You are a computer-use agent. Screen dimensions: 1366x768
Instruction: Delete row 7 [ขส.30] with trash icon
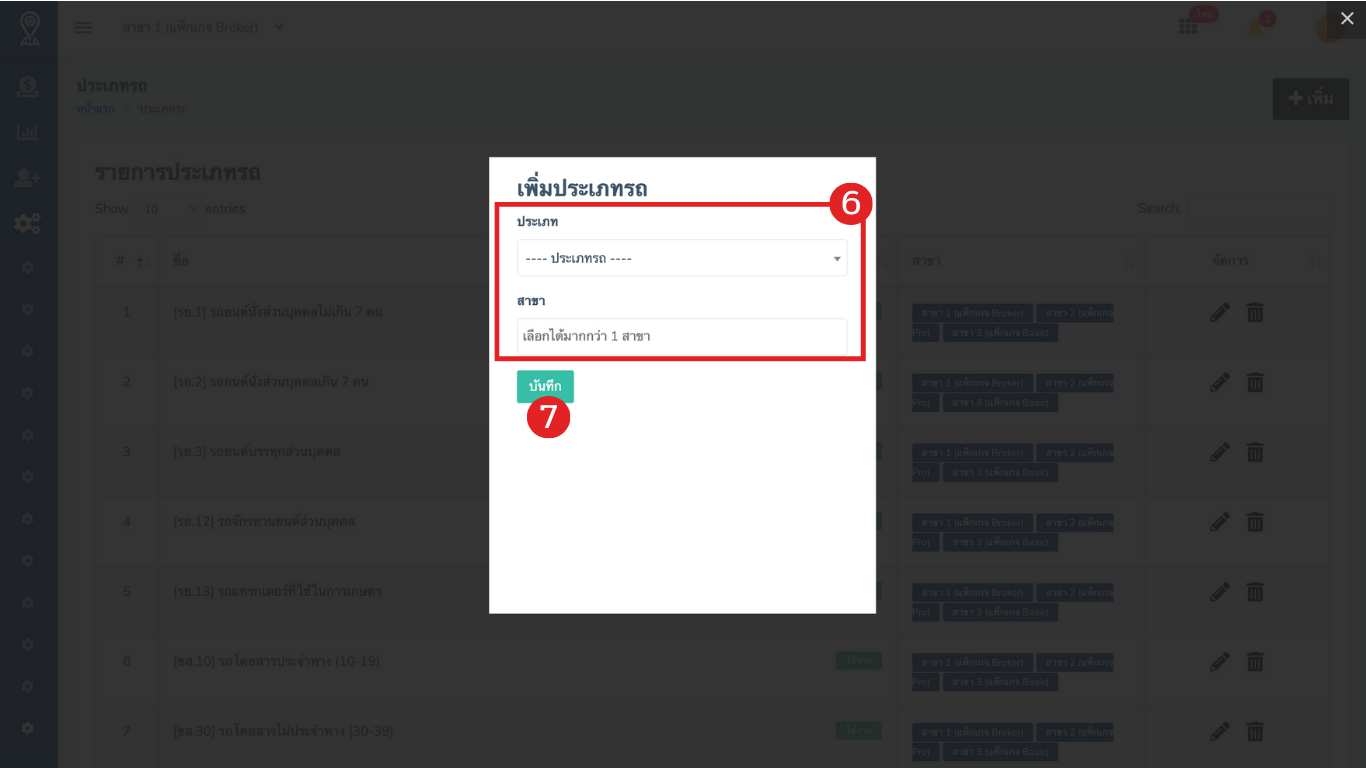click(1255, 731)
